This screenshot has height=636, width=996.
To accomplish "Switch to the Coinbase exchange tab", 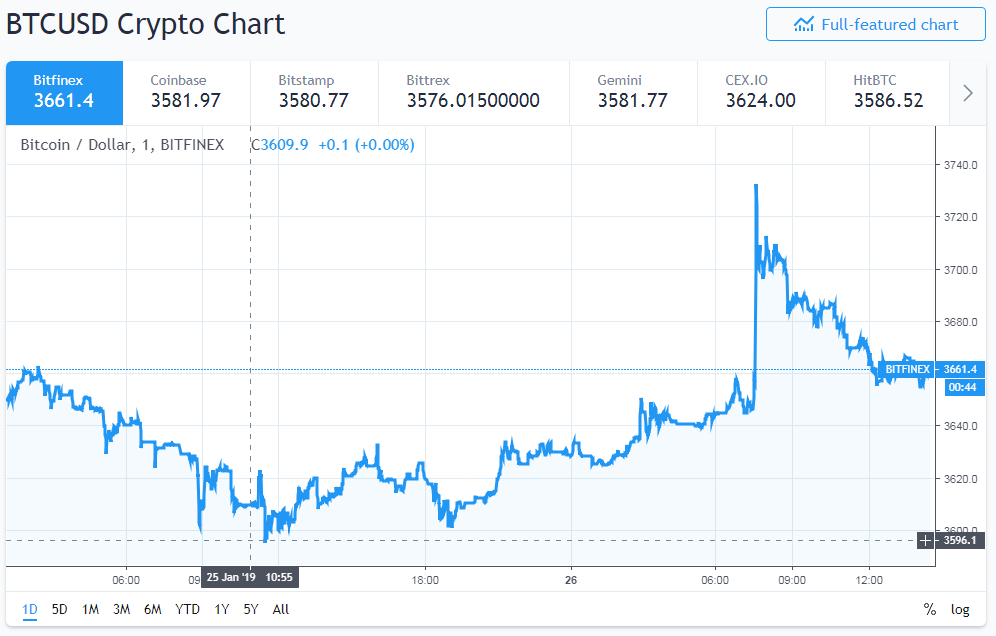I will (186, 92).
